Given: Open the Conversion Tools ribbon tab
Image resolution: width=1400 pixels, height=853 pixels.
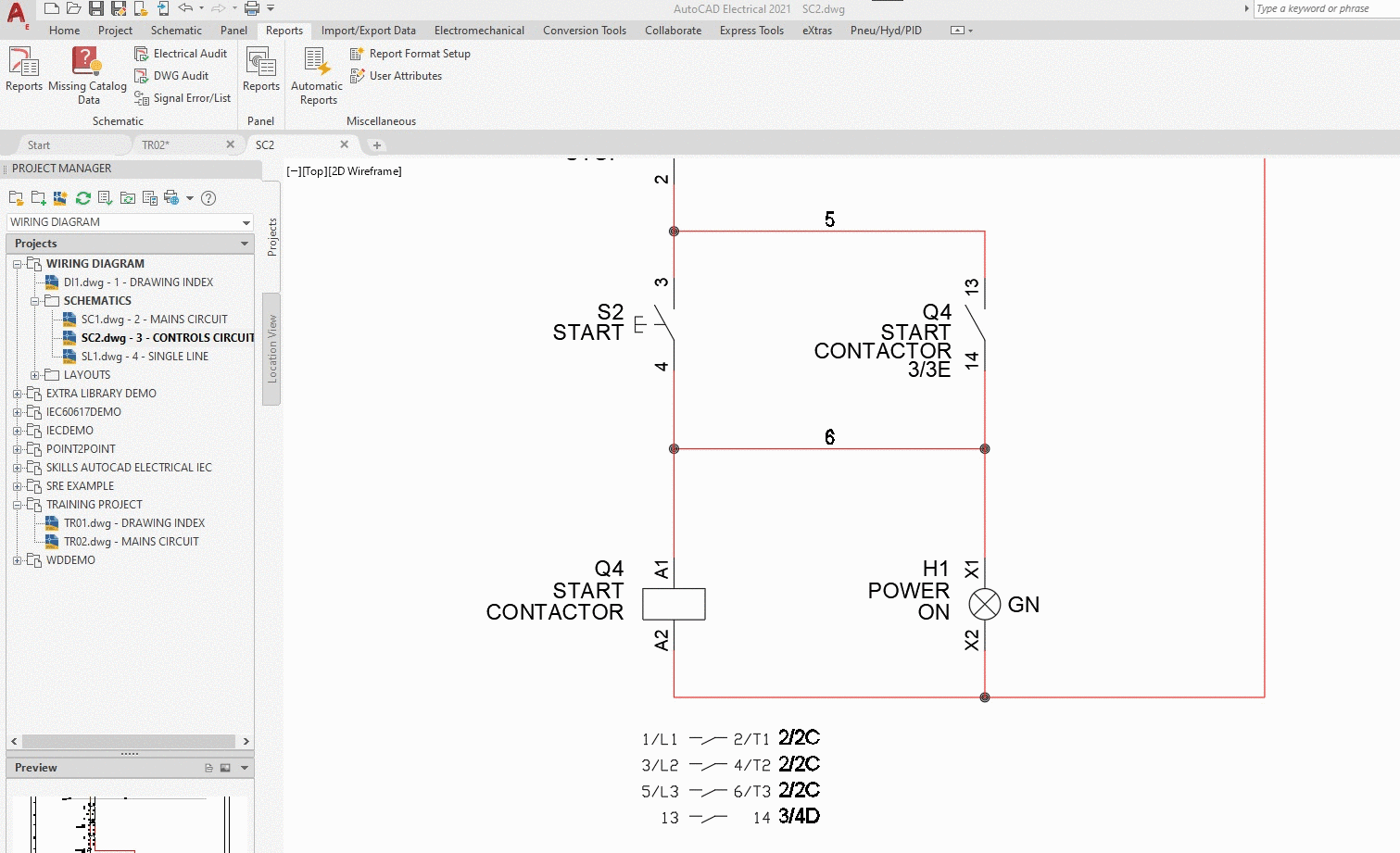Looking at the screenshot, I should 585,31.
